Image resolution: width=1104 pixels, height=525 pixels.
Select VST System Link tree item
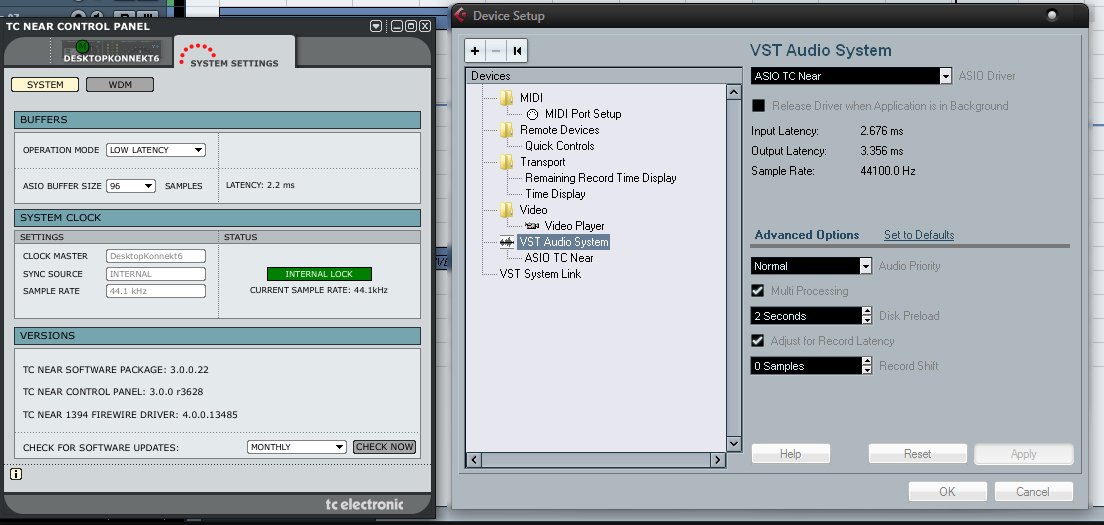pos(540,274)
